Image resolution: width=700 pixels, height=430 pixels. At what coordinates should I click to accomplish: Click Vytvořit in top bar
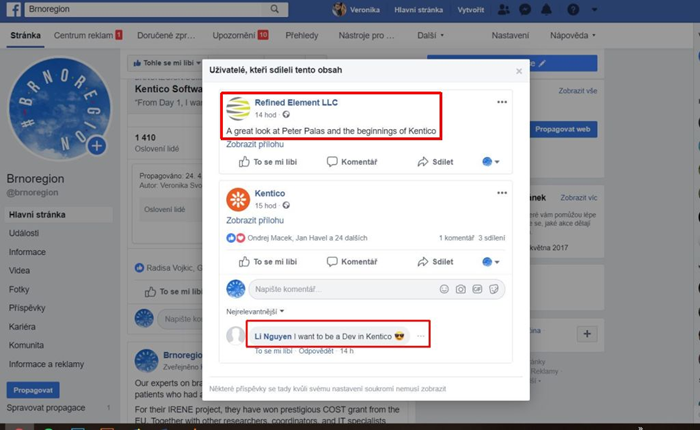[471, 9]
